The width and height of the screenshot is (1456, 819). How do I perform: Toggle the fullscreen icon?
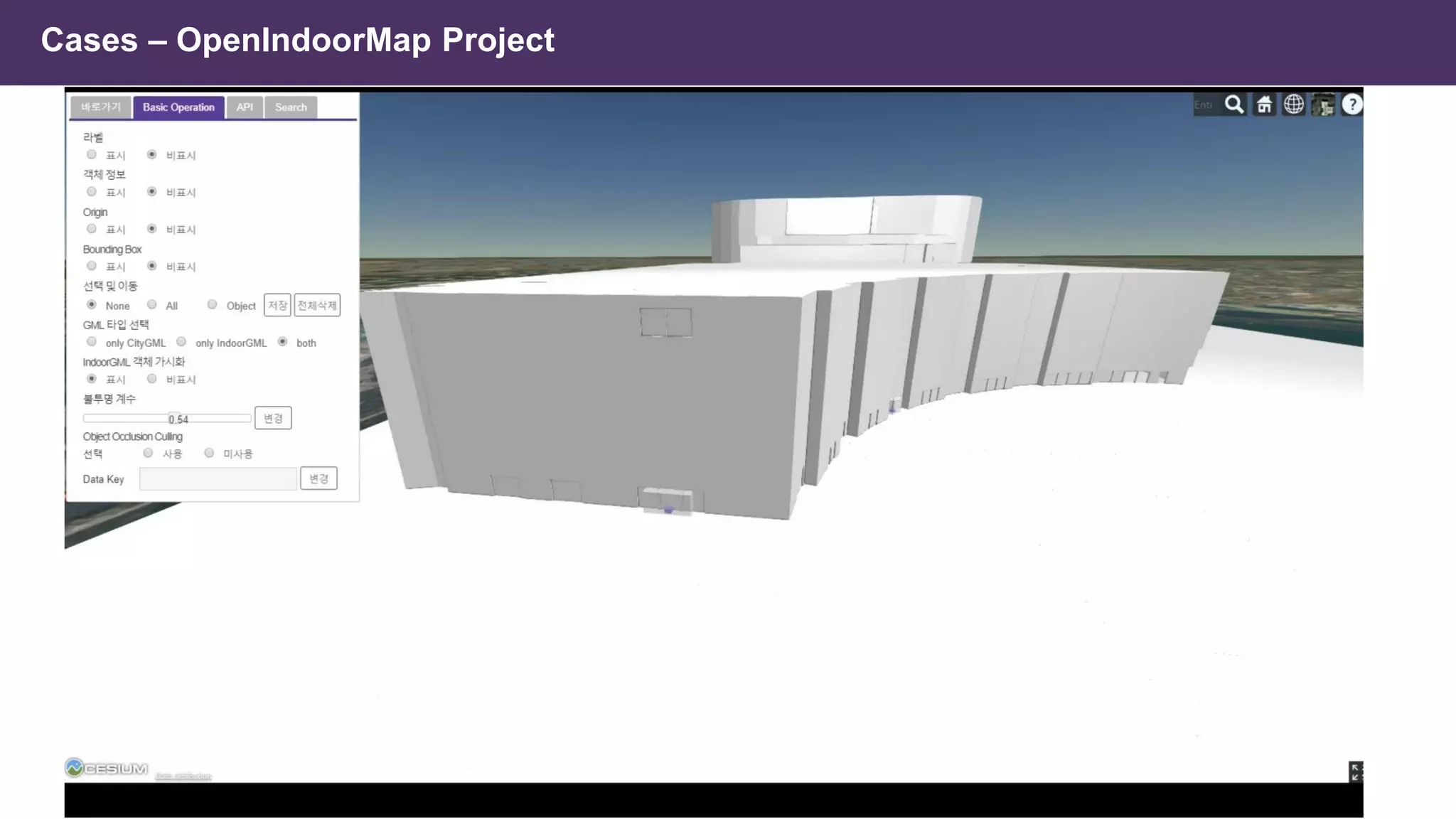point(1355,771)
